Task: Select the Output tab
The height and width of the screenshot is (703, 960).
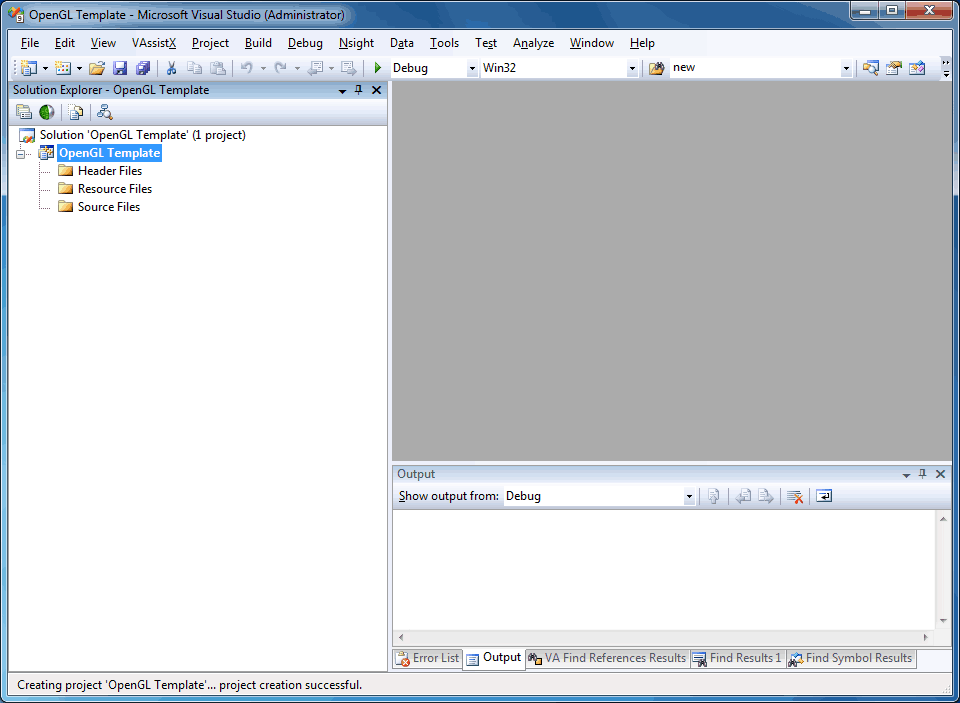Action: (493, 658)
